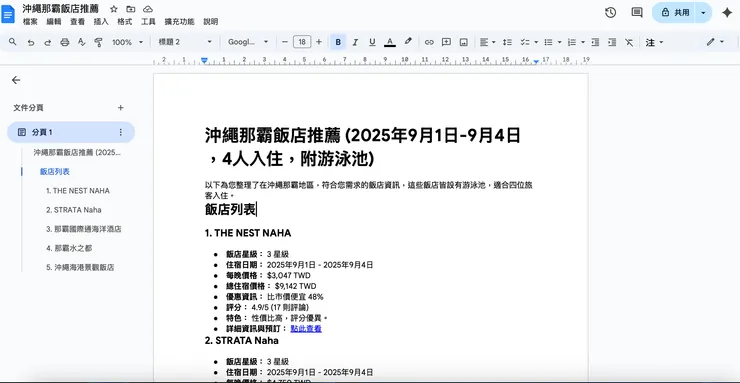Open the Google Docs home icon

tap(8, 14)
